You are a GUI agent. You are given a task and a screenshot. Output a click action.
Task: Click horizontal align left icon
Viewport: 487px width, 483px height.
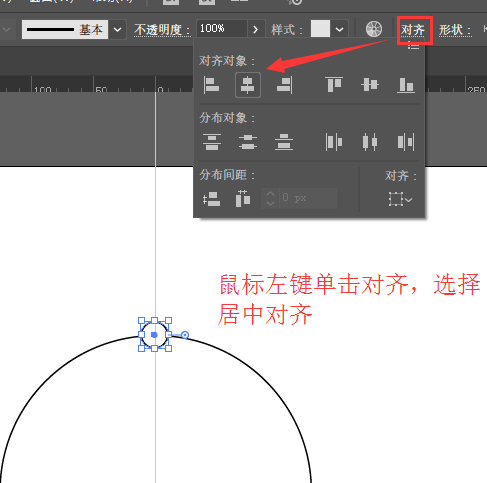coord(211,85)
